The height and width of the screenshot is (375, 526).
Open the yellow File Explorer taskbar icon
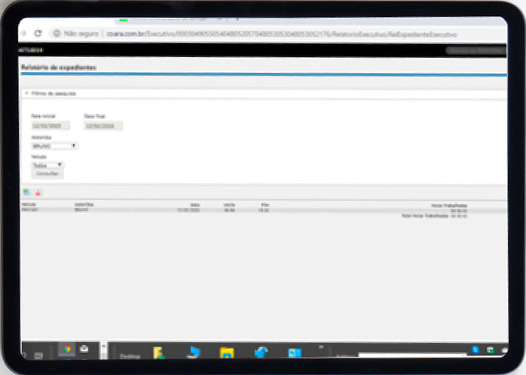(227, 353)
